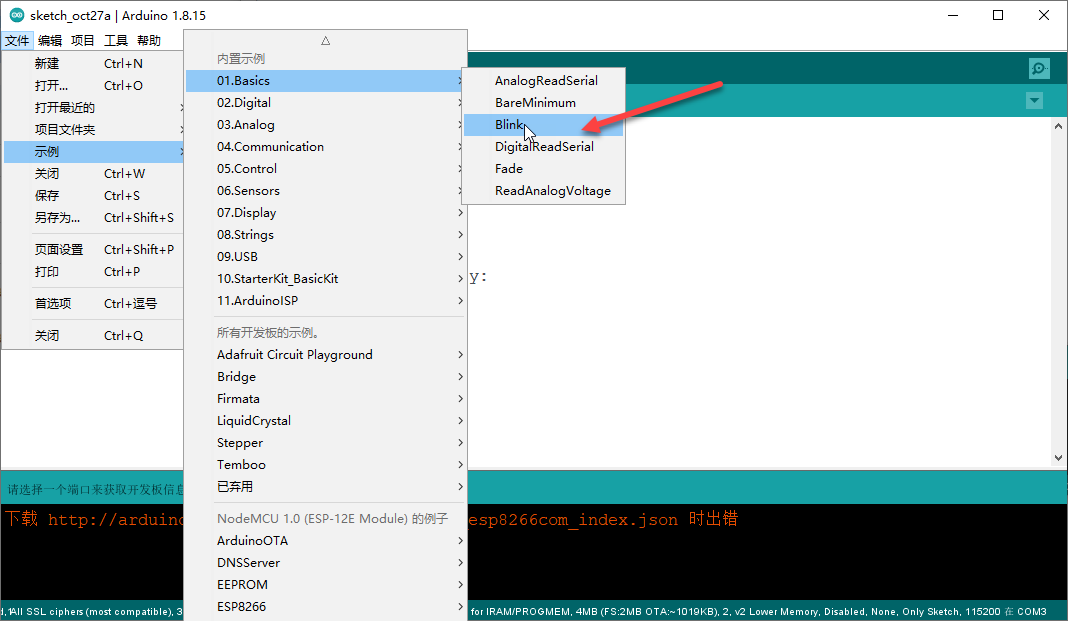Open the 09.USB examples submenu
This screenshot has height=621, width=1068.
(326, 257)
